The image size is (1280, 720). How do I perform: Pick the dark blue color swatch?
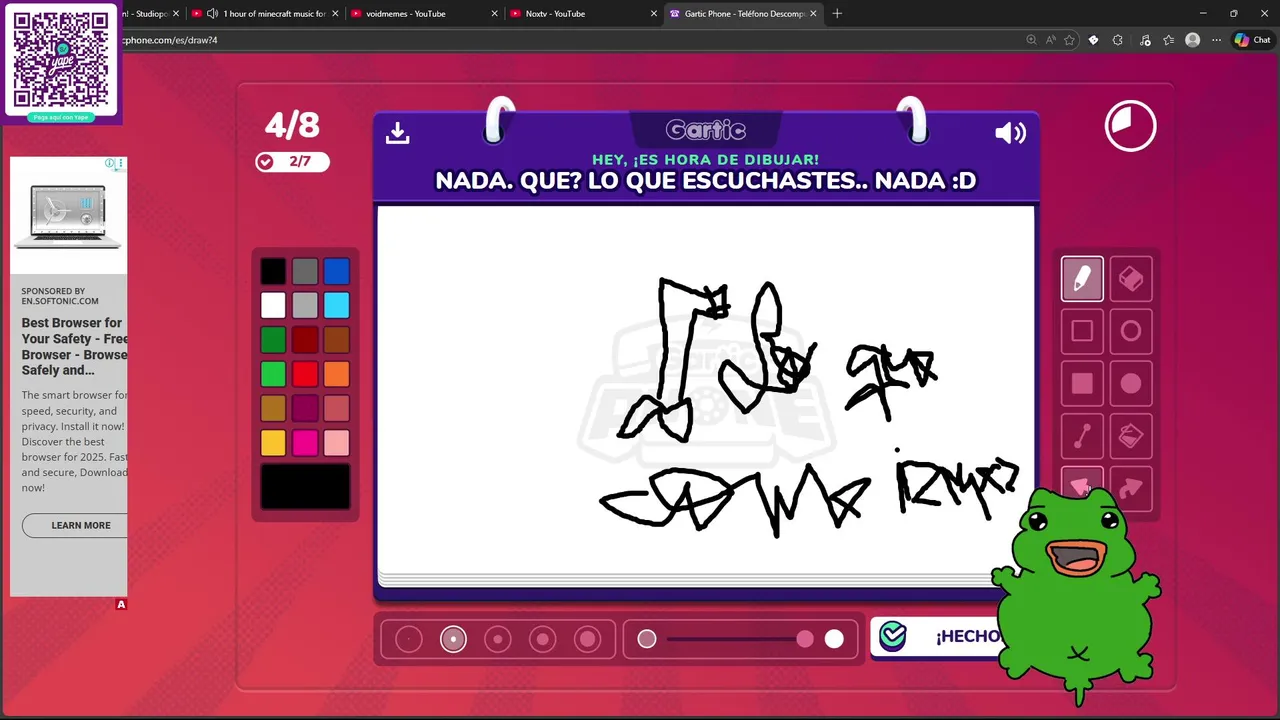[337, 271]
